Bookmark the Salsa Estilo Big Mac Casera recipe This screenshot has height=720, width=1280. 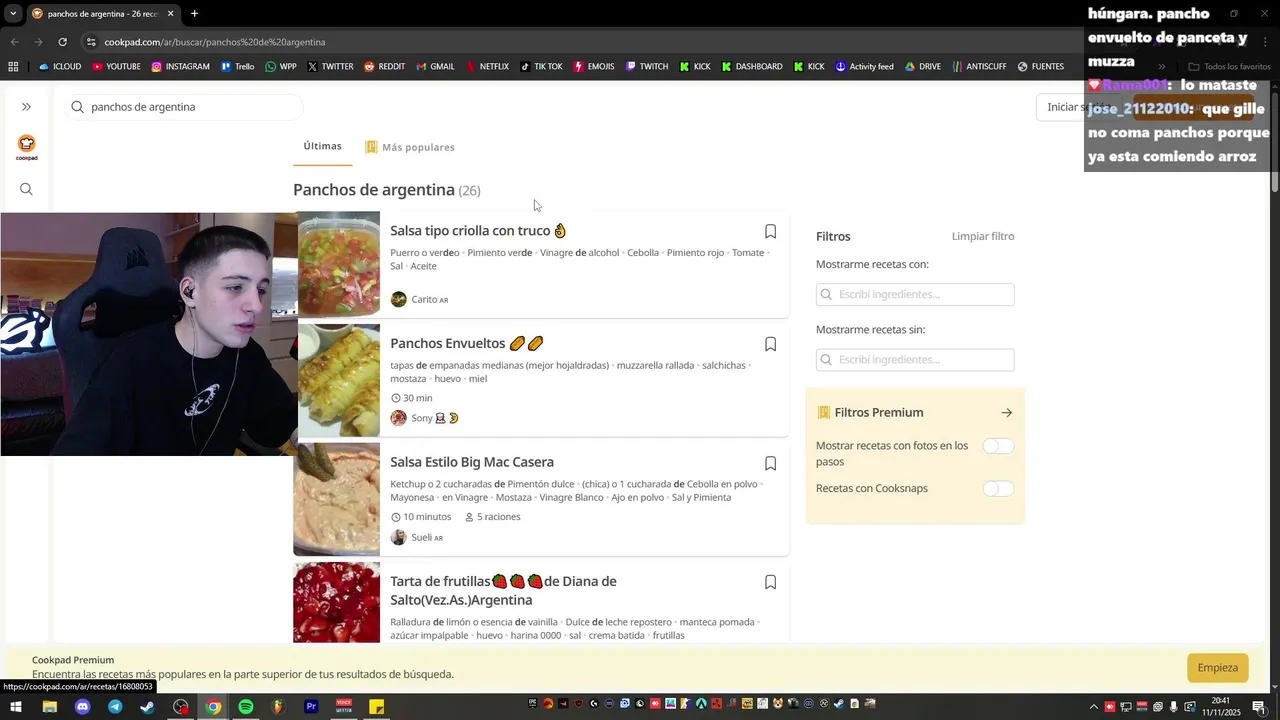[x=770, y=463]
